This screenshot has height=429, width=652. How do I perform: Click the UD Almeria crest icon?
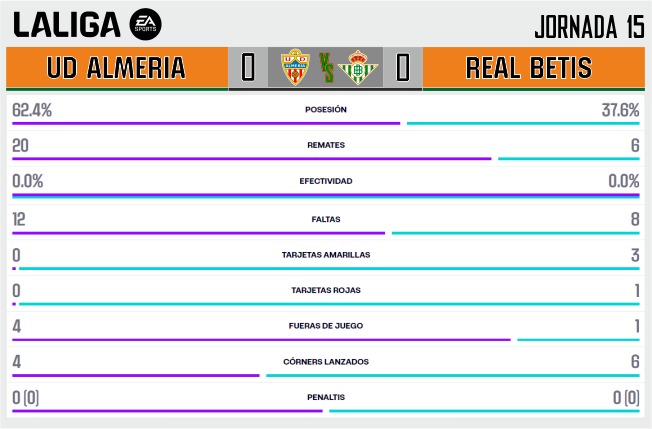(295, 67)
